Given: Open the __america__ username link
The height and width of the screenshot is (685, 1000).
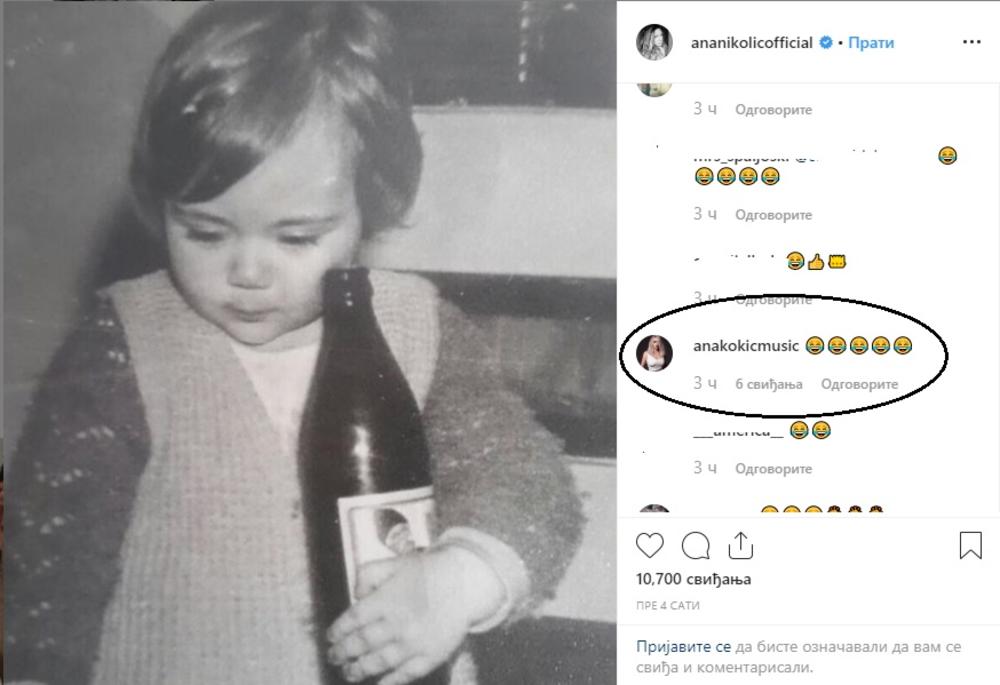Looking at the screenshot, I should point(738,431).
